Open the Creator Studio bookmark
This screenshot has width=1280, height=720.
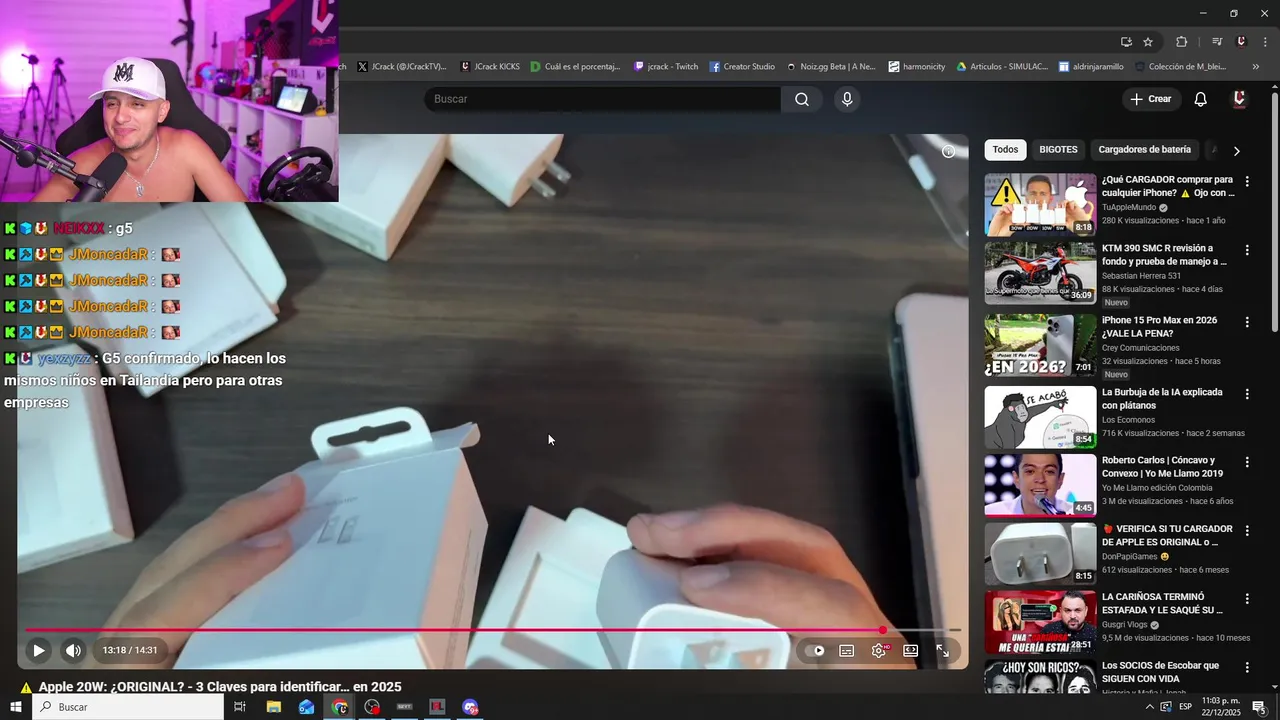tap(742, 67)
